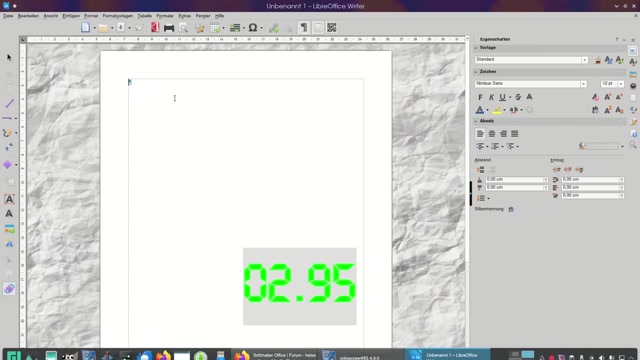Open paragraph background color field
This screenshot has width=640, height=360.
602,146
